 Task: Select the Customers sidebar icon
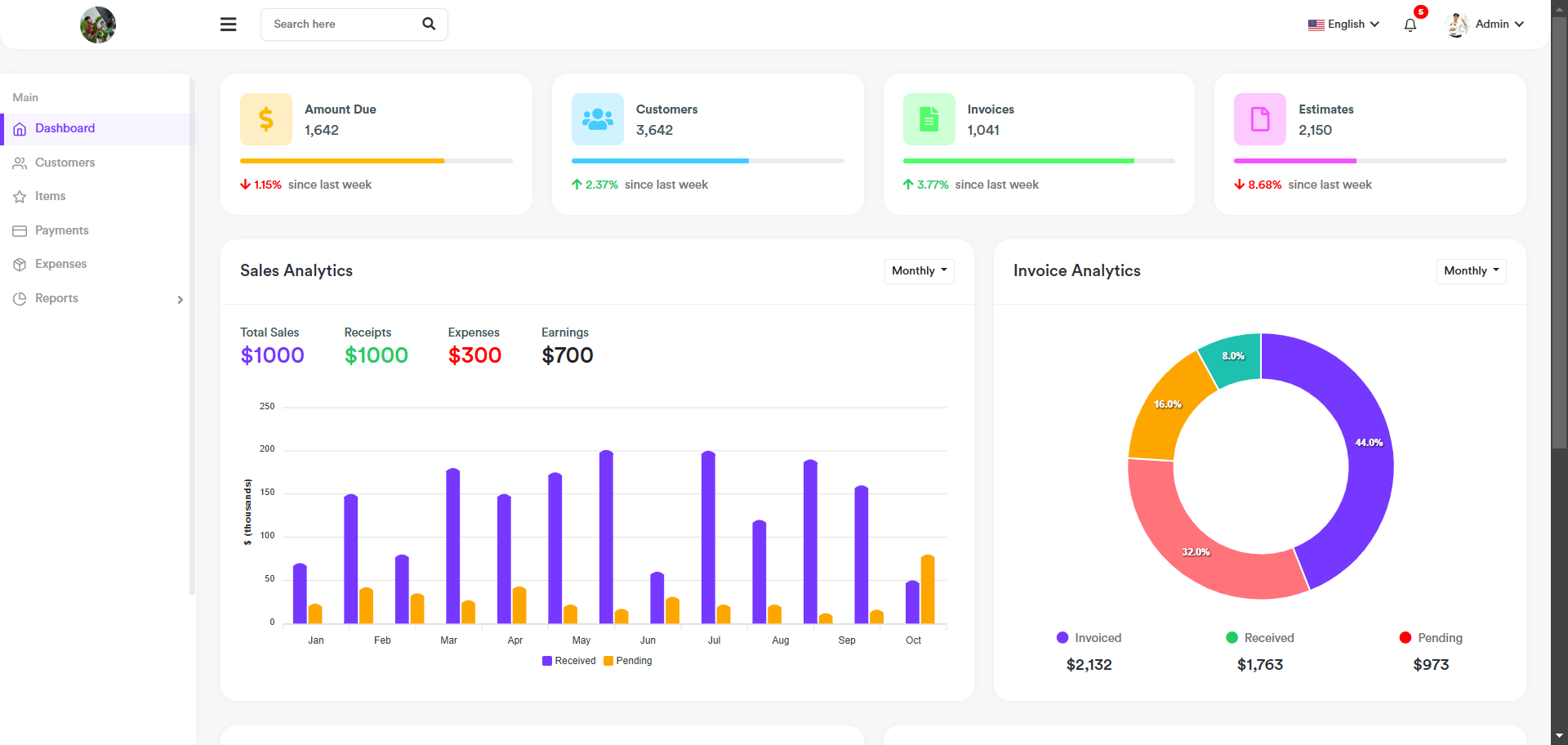20,163
